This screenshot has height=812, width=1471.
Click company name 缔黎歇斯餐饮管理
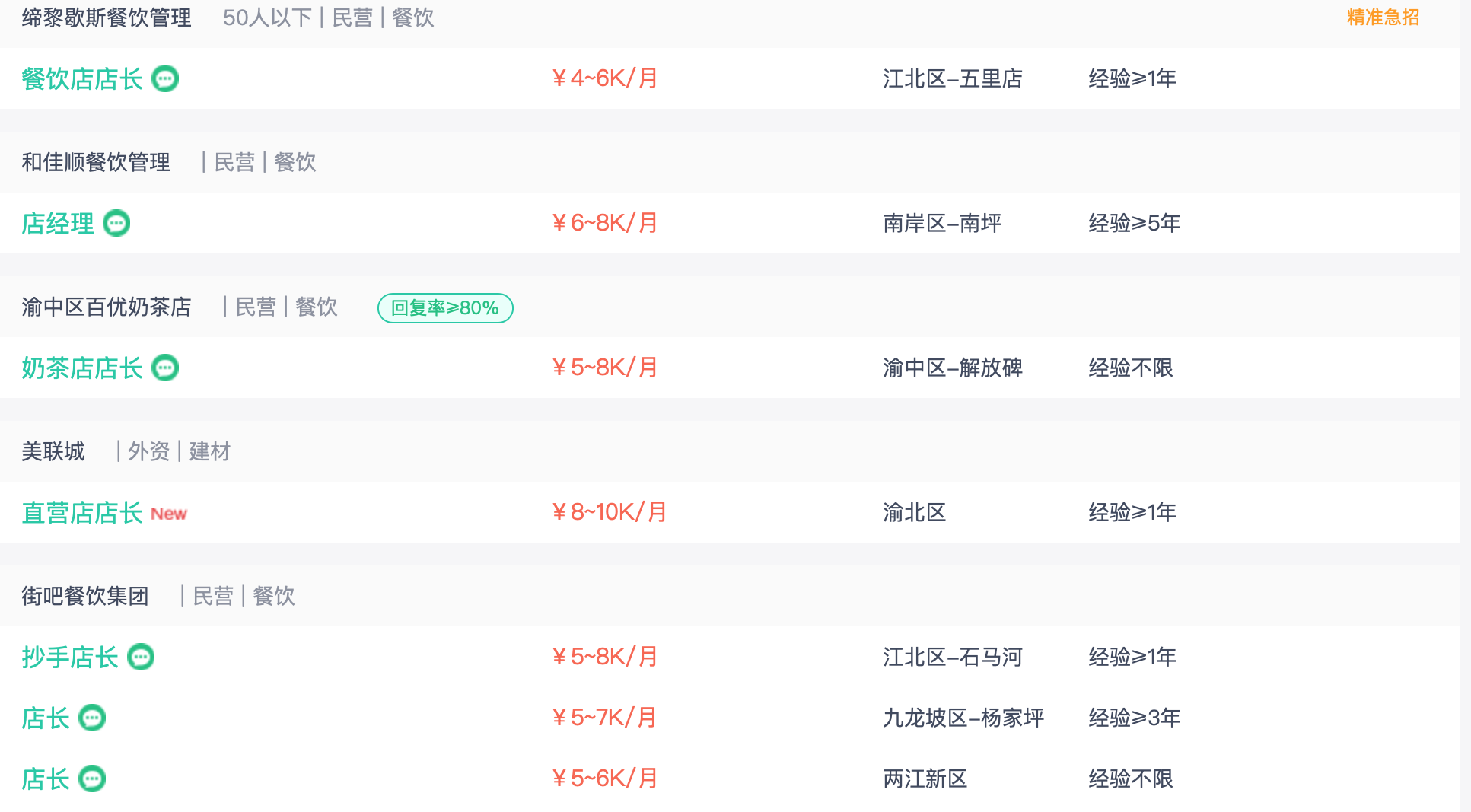[x=107, y=18]
